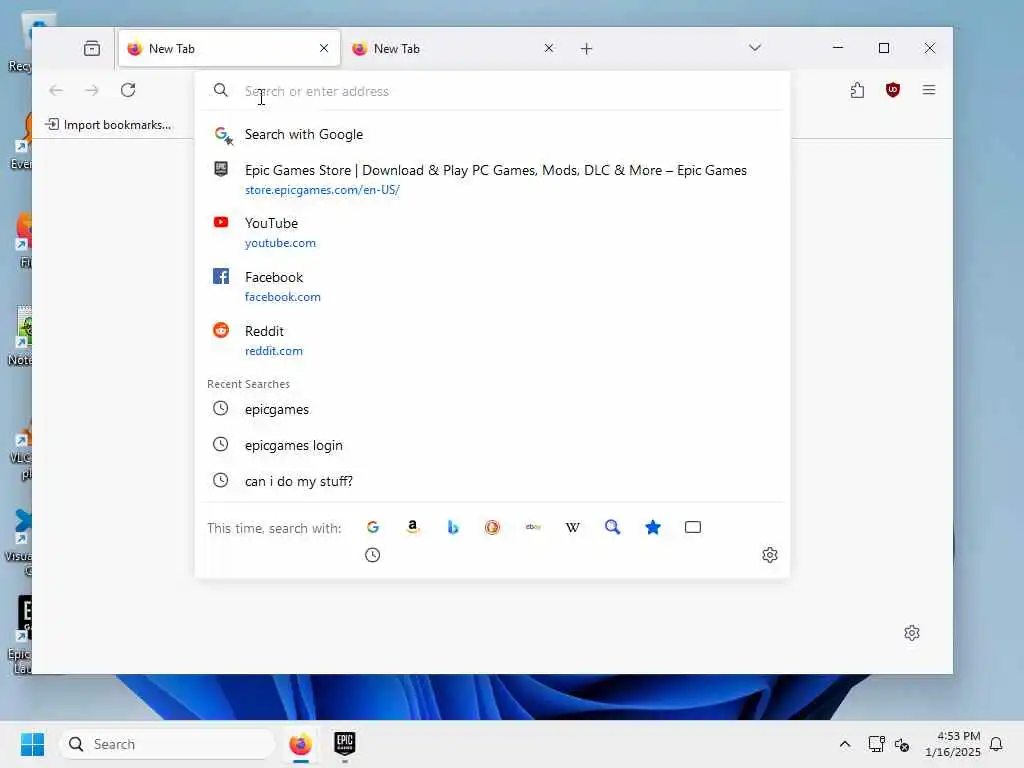Show hidden system tray icons chevron
Image resolution: width=1024 pixels, height=768 pixels.
(844, 744)
